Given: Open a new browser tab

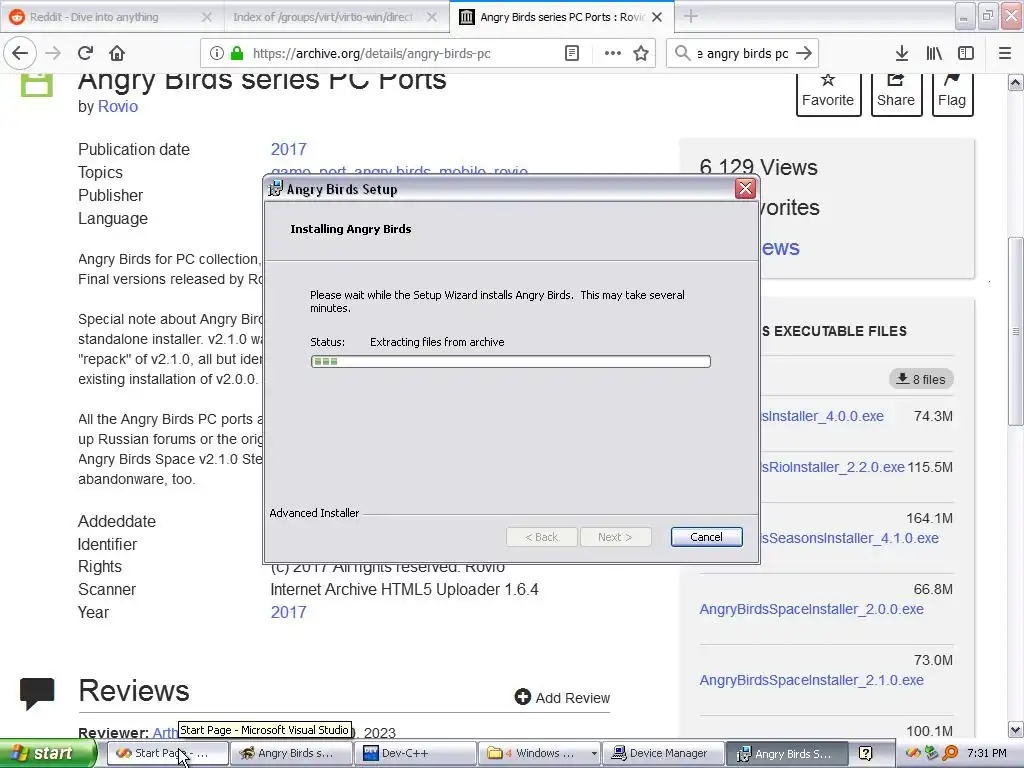Looking at the screenshot, I should coord(690,17).
